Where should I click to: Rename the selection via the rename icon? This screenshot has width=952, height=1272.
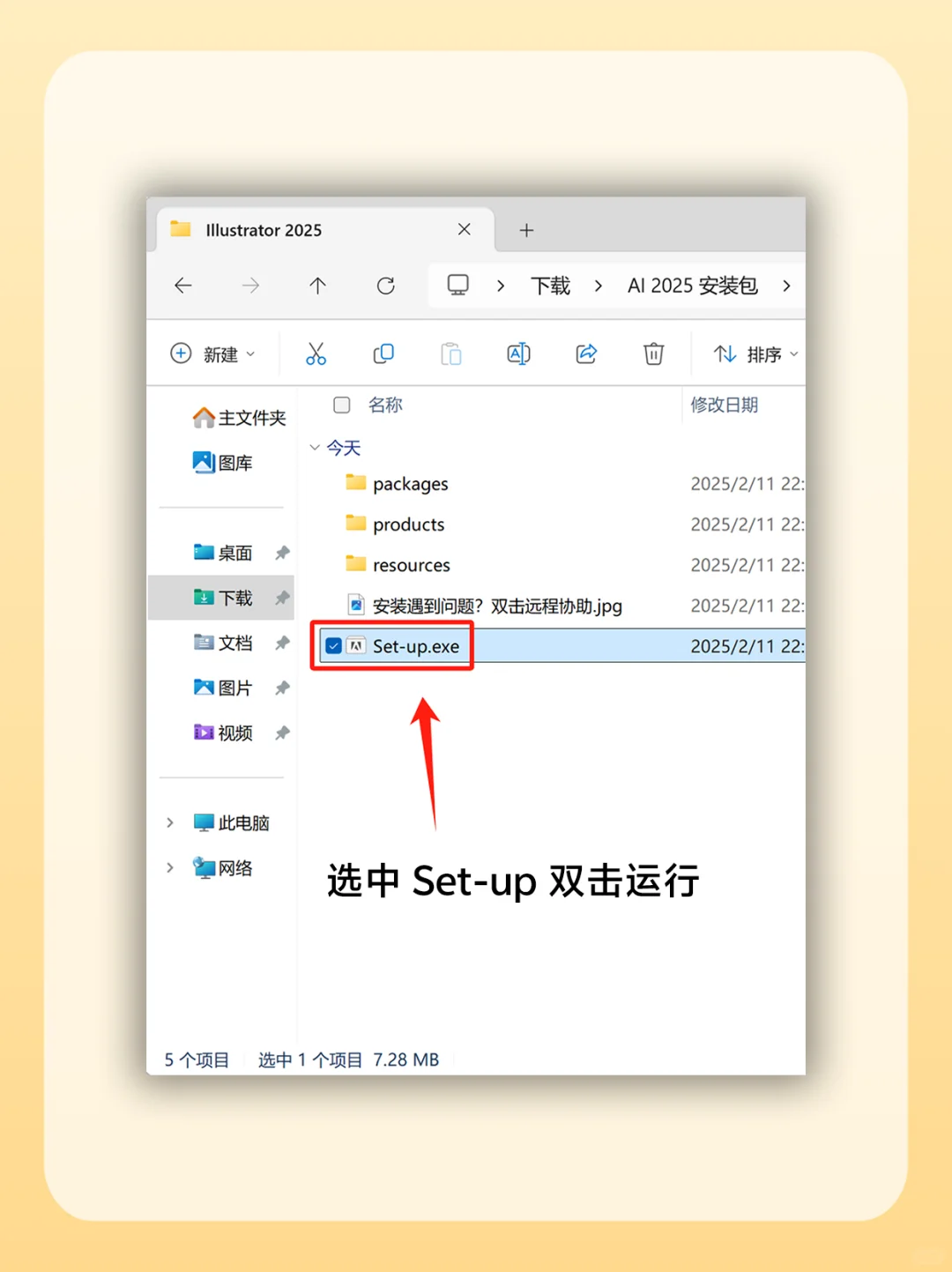(x=518, y=353)
